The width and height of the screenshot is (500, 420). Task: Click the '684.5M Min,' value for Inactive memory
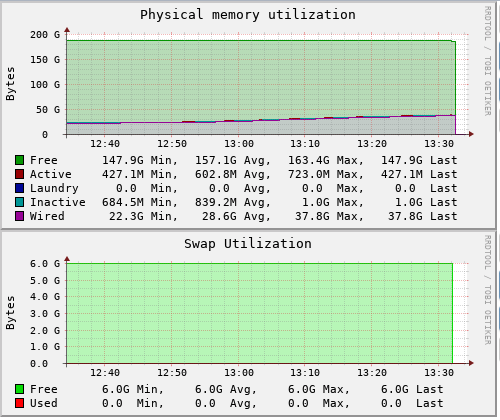pyautogui.click(x=140, y=202)
